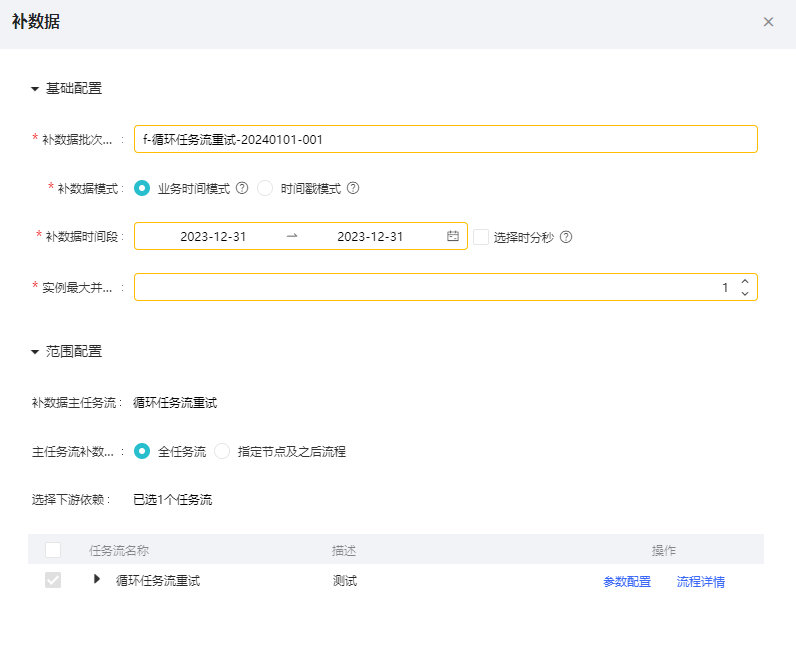Enable the 选择时分秒 checkbox
Viewport: 796px width, 650px height.
pos(481,237)
